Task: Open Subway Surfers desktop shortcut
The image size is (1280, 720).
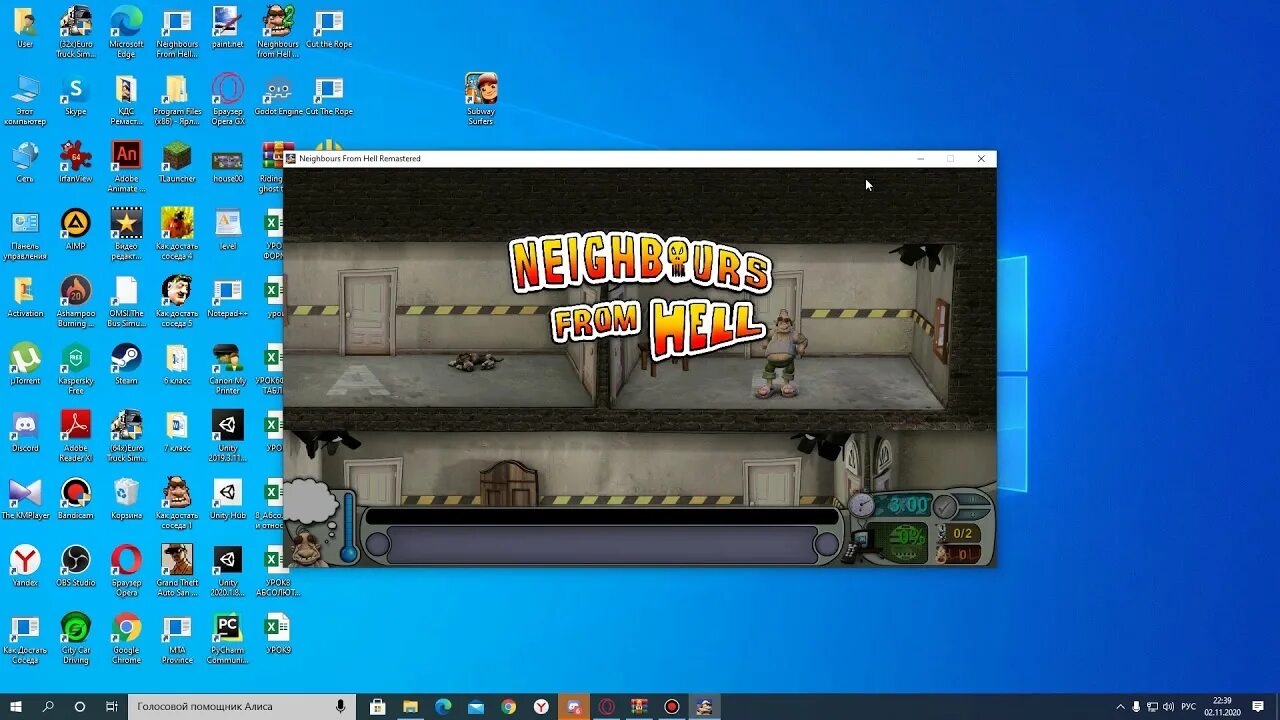Action: (481, 100)
